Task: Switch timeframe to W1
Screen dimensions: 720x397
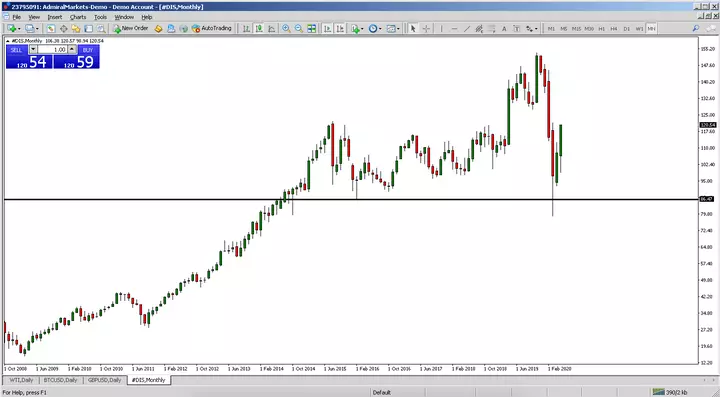Action: [639, 28]
